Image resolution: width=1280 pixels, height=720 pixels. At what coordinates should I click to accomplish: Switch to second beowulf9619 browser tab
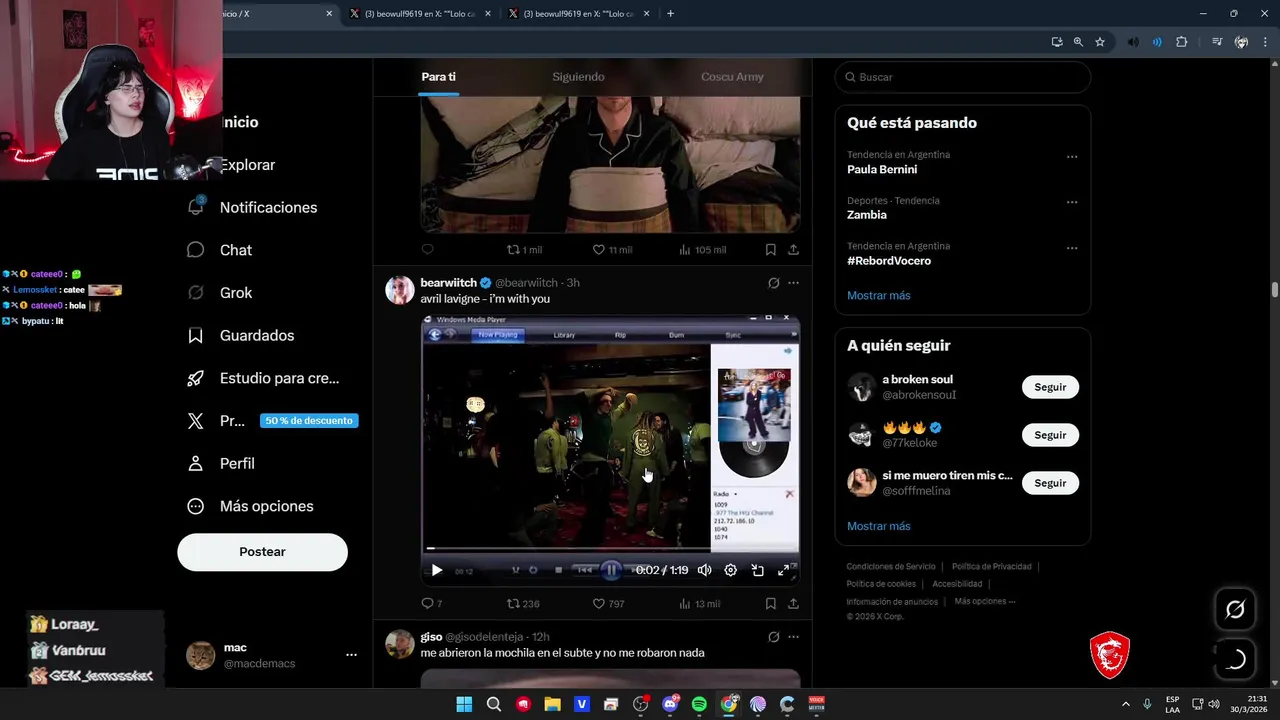tap(580, 14)
